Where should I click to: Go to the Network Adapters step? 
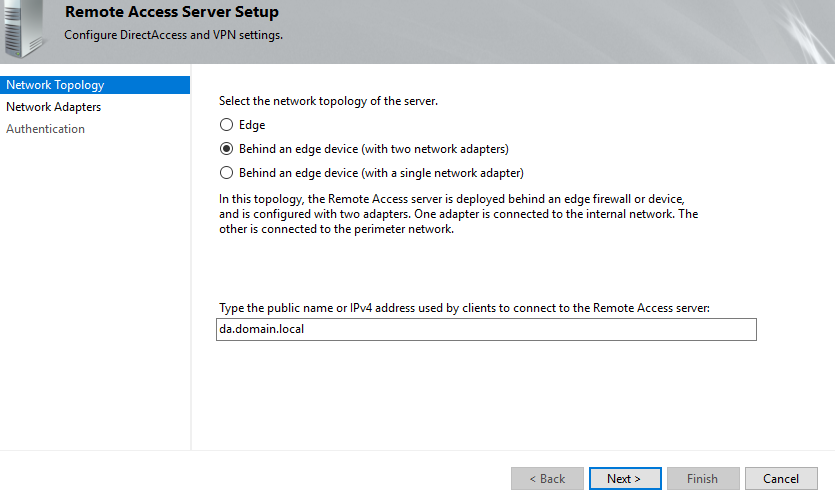tap(53, 107)
